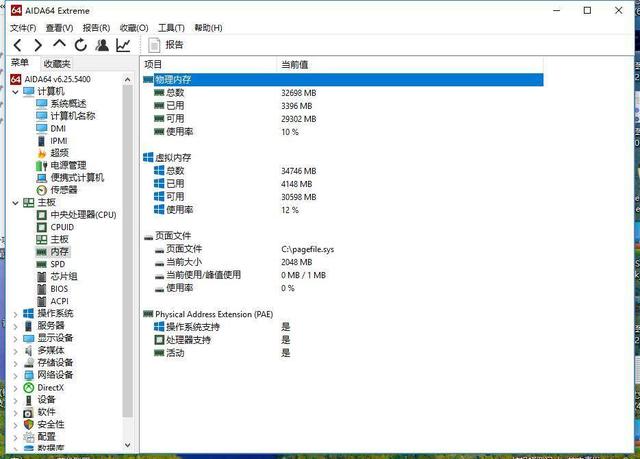Screen dimensions: 640x459
Task: Select the 虚拟内存 section heading
Action: (x=167, y=157)
